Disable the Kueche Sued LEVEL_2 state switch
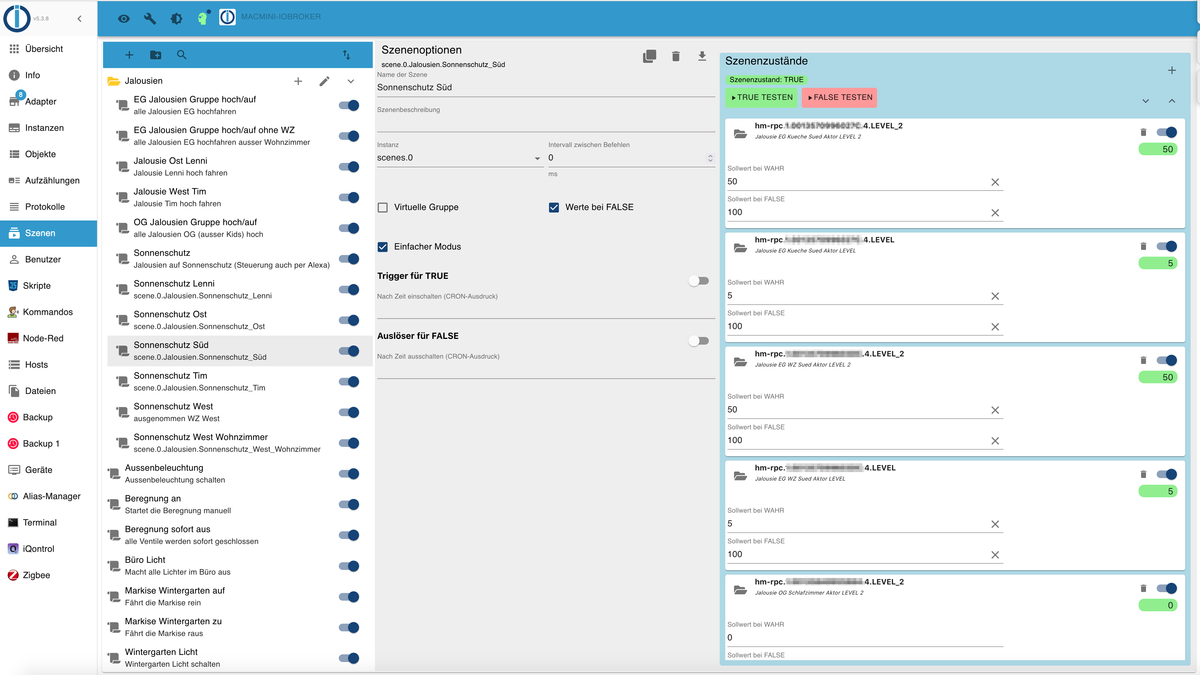This screenshot has height=675, width=1200. coord(1167,132)
